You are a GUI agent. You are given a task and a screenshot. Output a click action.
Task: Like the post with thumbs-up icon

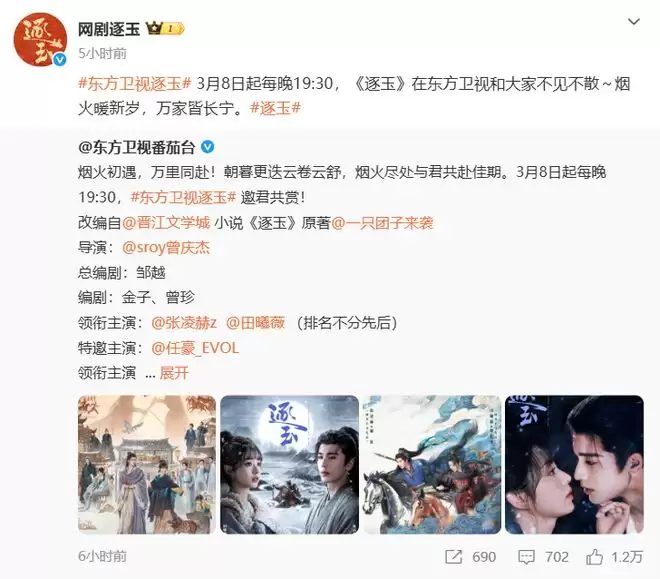coord(594,557)
